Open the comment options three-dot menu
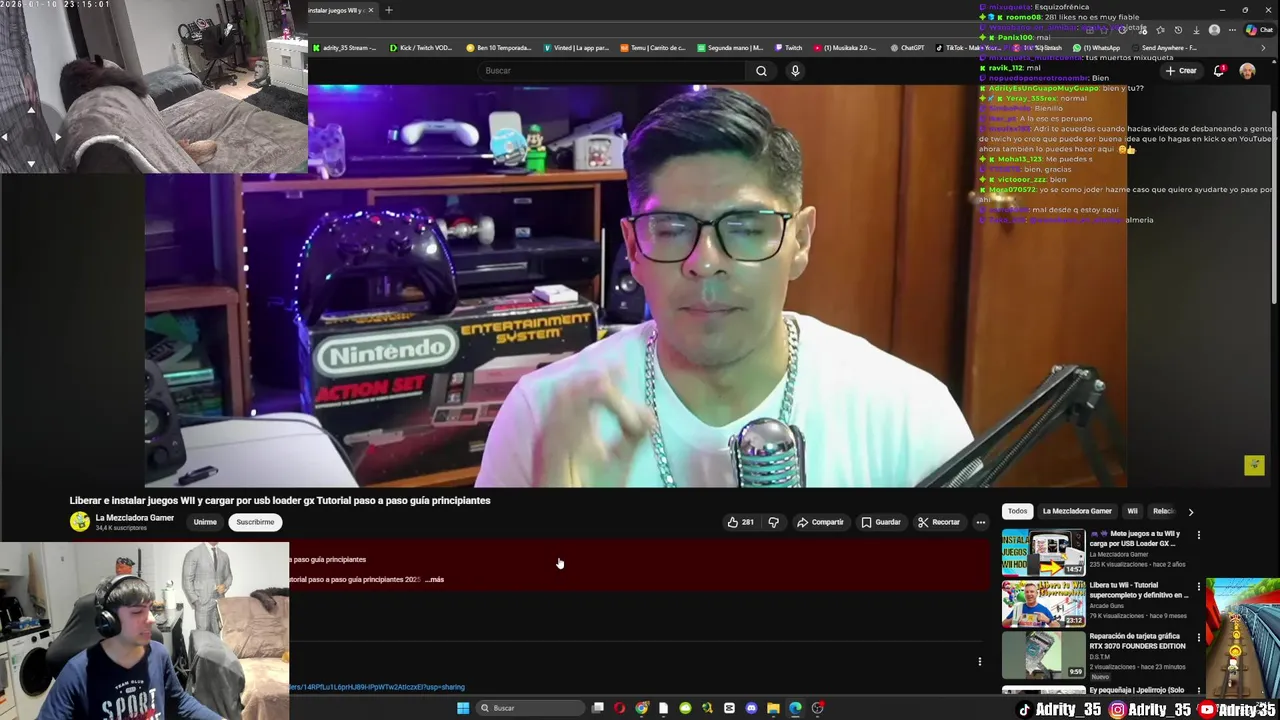 pyautogui.click(x=980, y=661)
